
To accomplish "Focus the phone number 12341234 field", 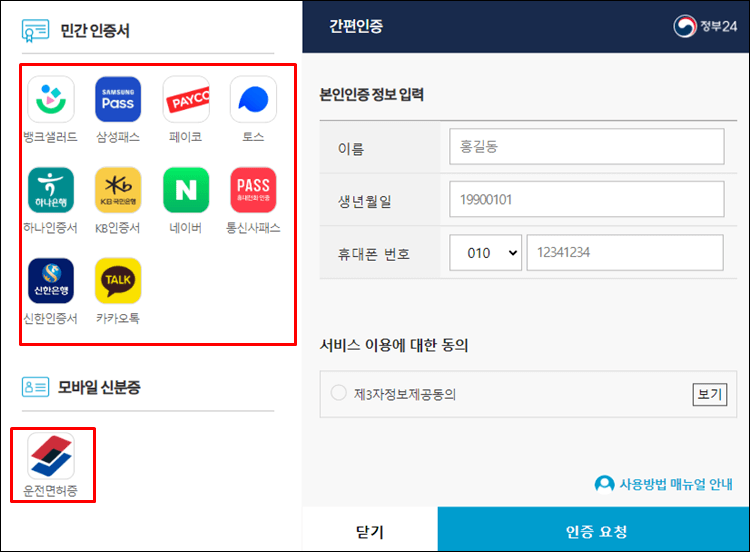I will click(x=625, y=253).
